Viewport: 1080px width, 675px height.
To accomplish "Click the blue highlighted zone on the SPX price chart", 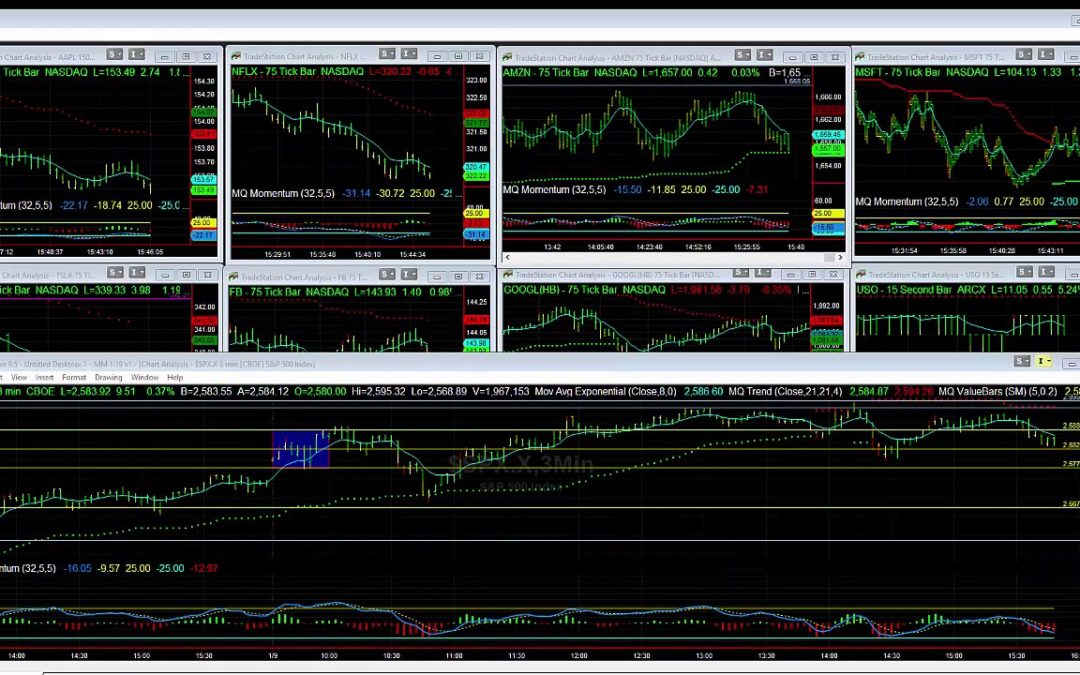I will click(x=299, y=450).
